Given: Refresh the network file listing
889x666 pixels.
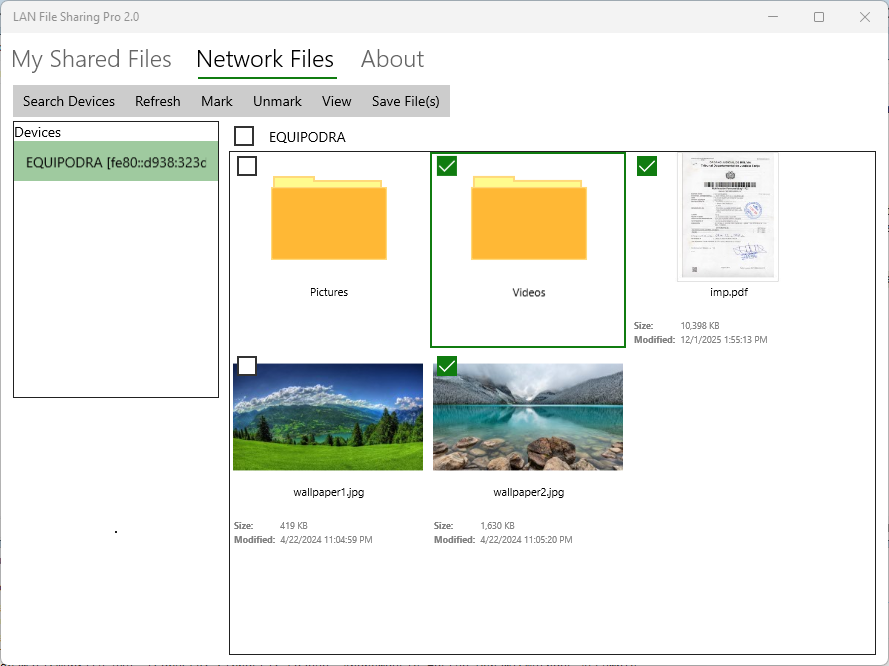Looking at the screenshot, I should tap(157, 101).
